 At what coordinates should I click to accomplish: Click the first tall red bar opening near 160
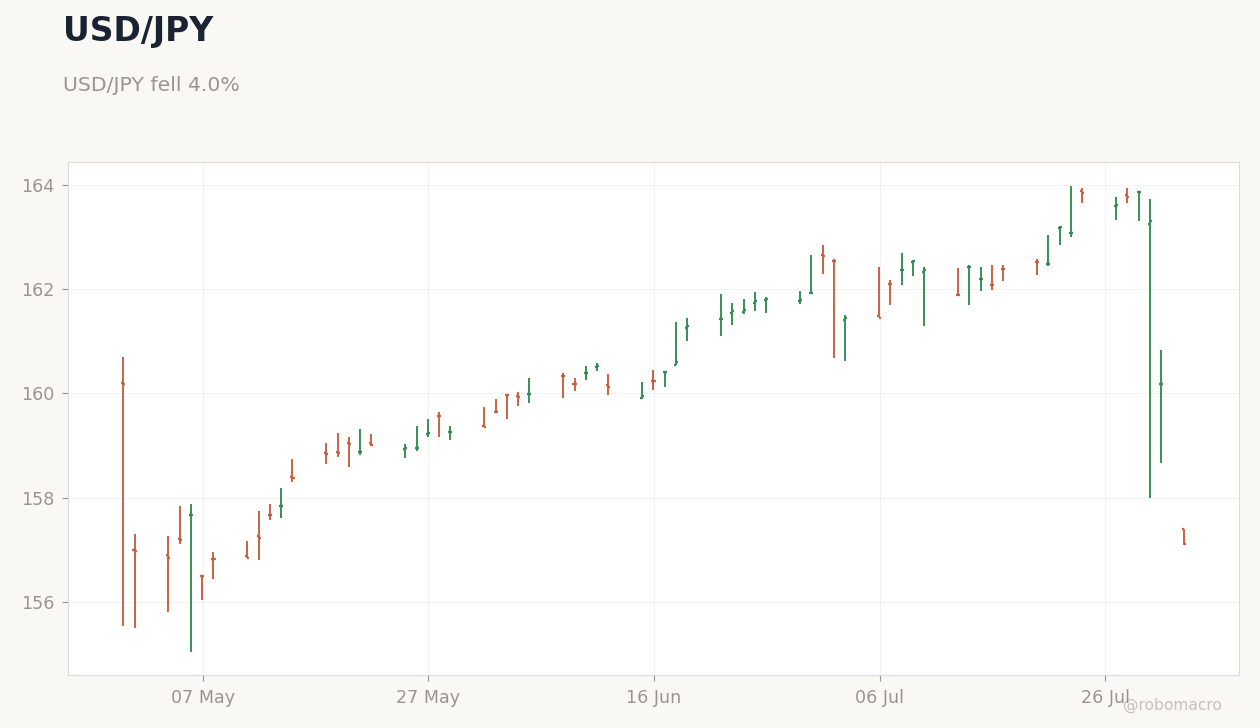click(123, 491)
